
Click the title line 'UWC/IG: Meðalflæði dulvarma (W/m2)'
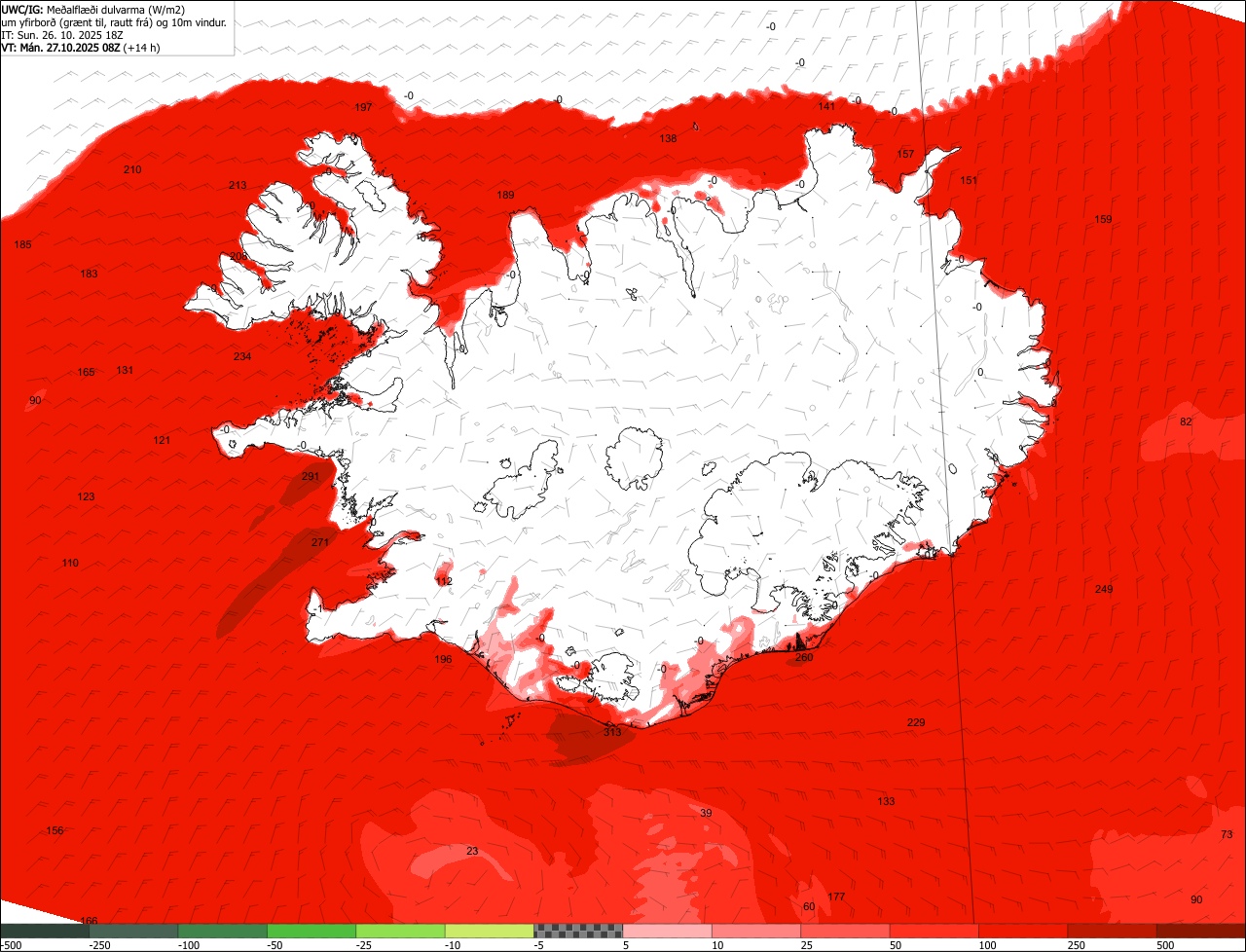coord(93,10)
